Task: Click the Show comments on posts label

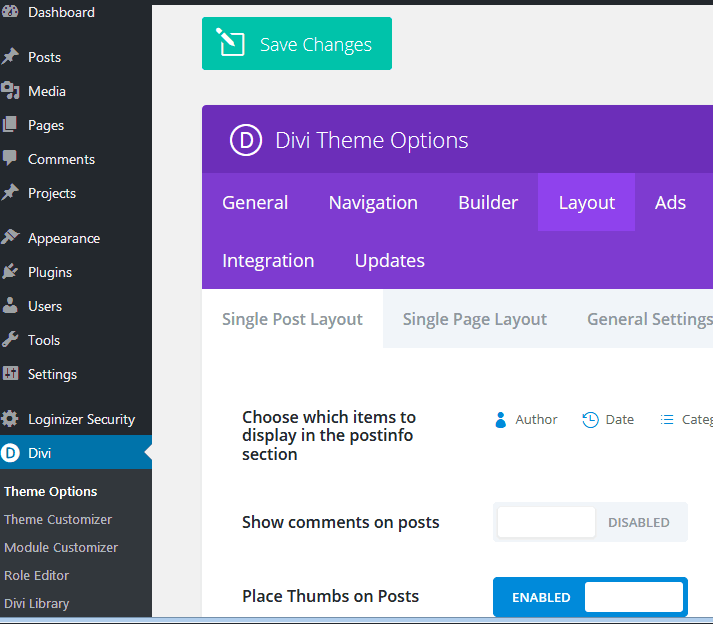Action: (341, 522)
